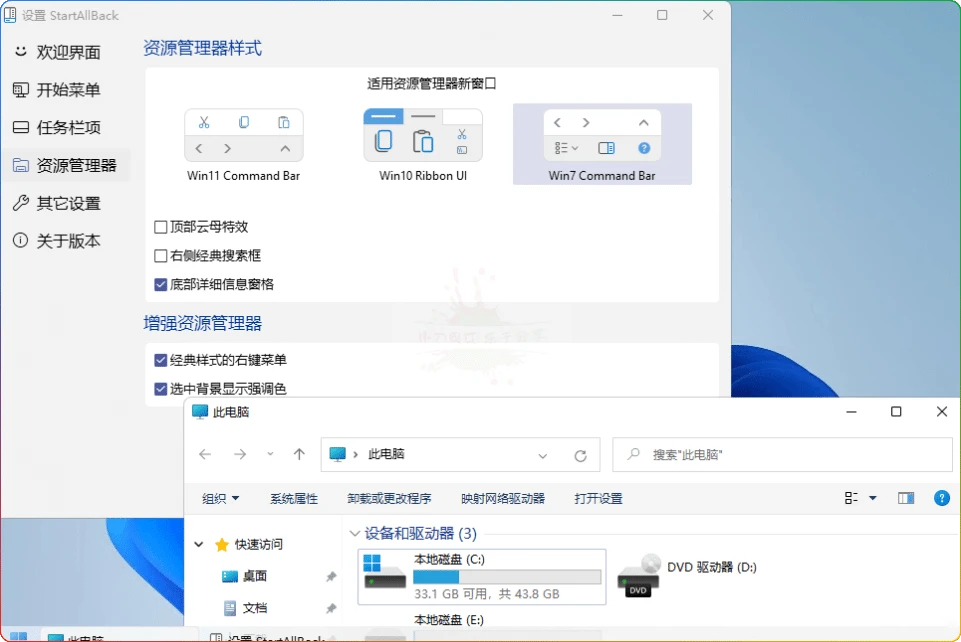
Task: Open 打开设置 from the Explorer toolbar
Action: [x=597, y=497]
